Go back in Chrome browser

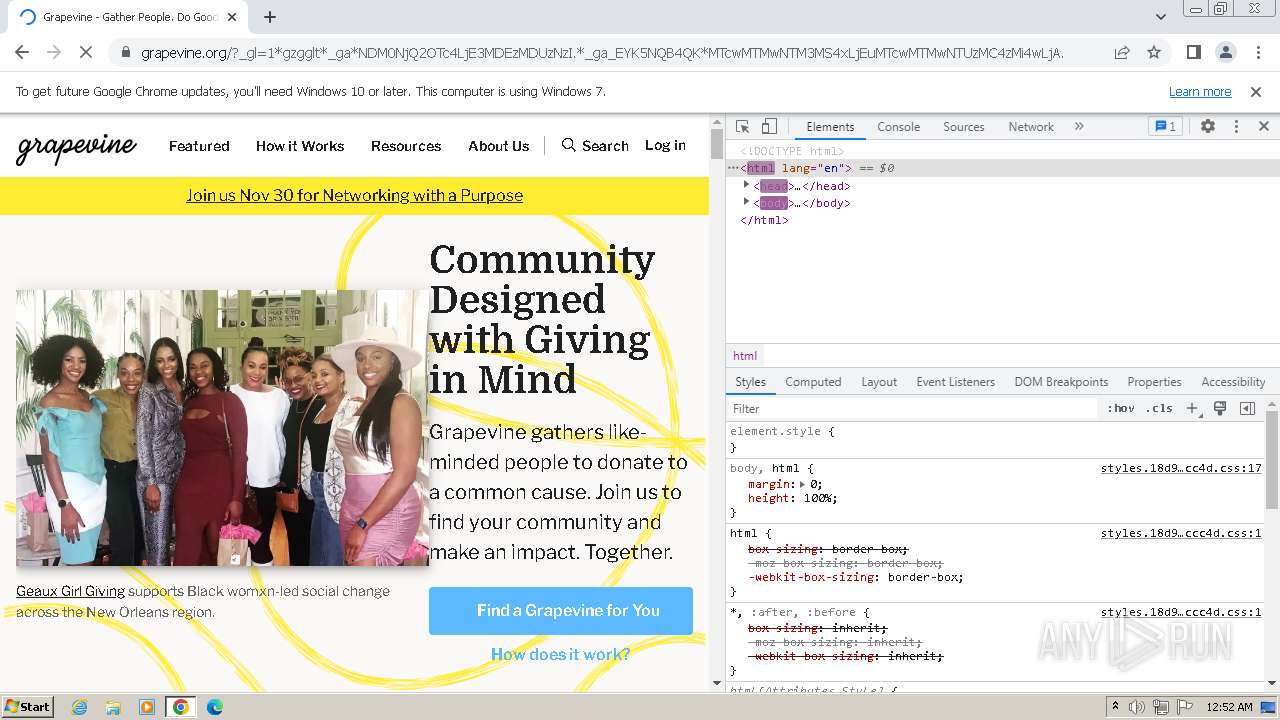pyautogui.click(x=22, y=52)
